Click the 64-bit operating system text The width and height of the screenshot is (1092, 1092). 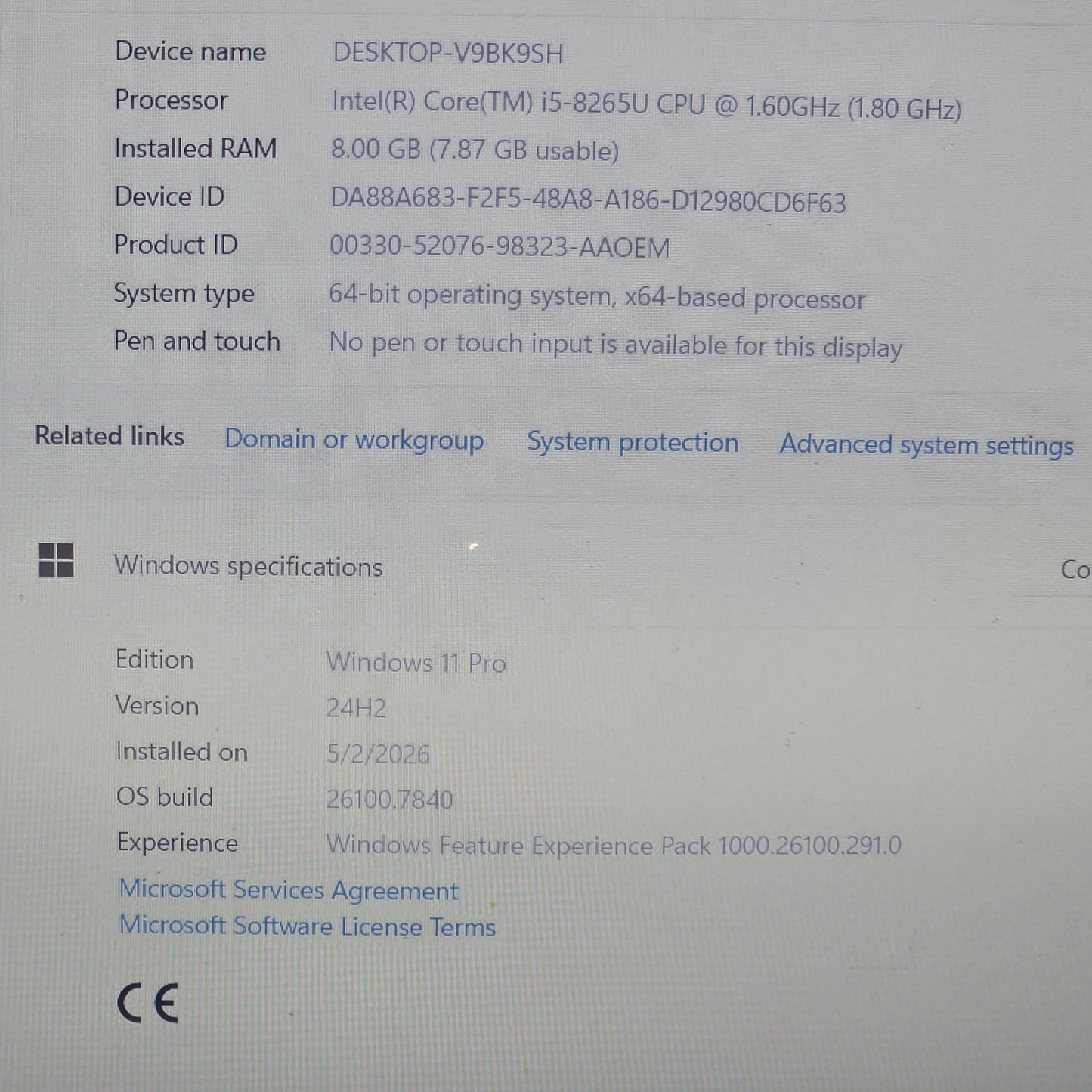coord(597,297)
